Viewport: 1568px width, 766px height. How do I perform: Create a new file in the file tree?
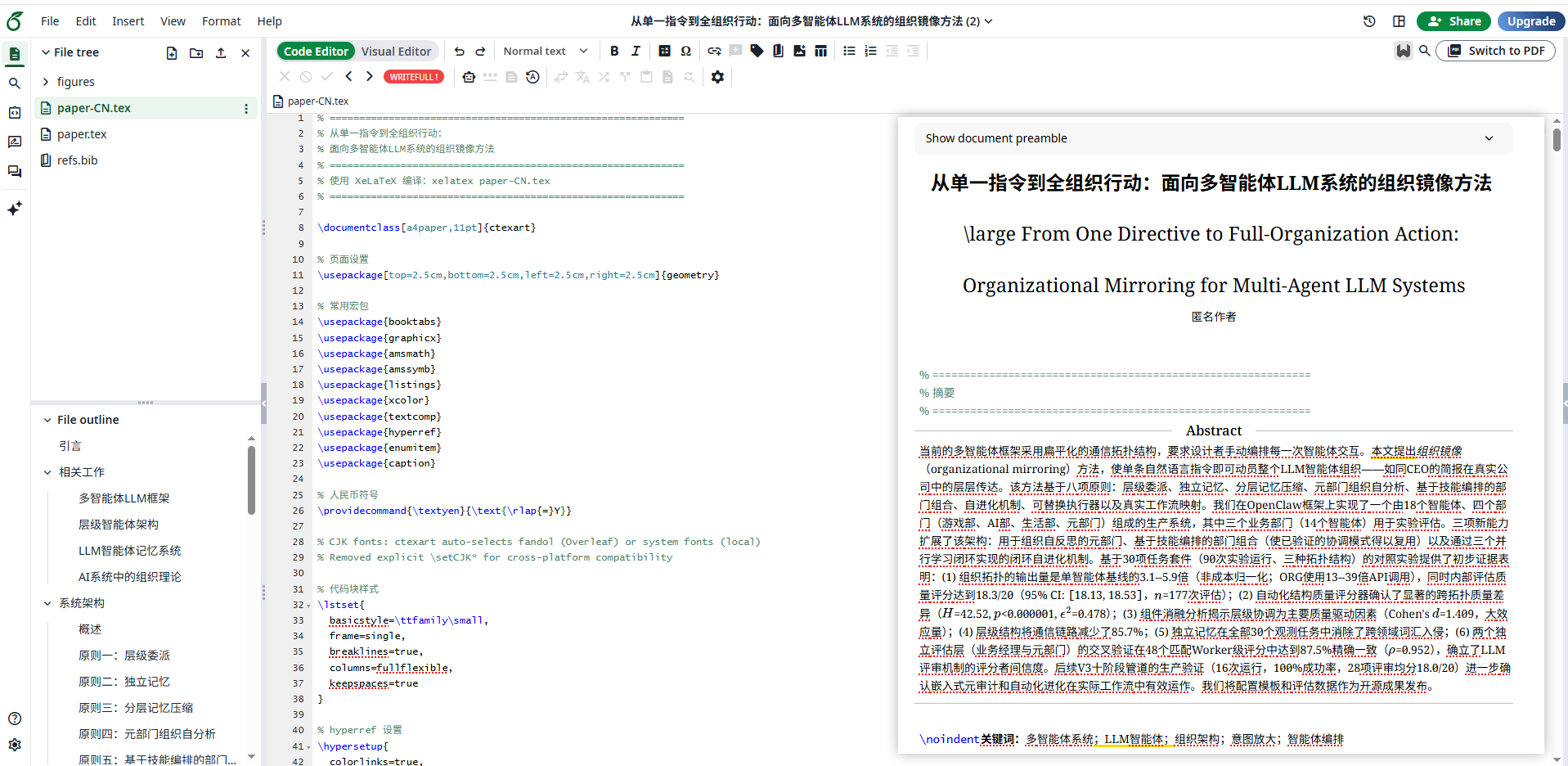point(172,52)
